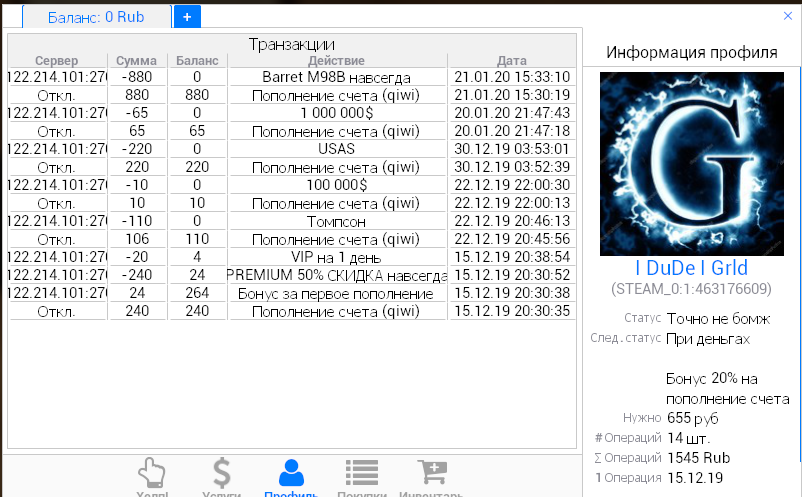
Task: Open the Покупки list icon
Action: [360, 474]
